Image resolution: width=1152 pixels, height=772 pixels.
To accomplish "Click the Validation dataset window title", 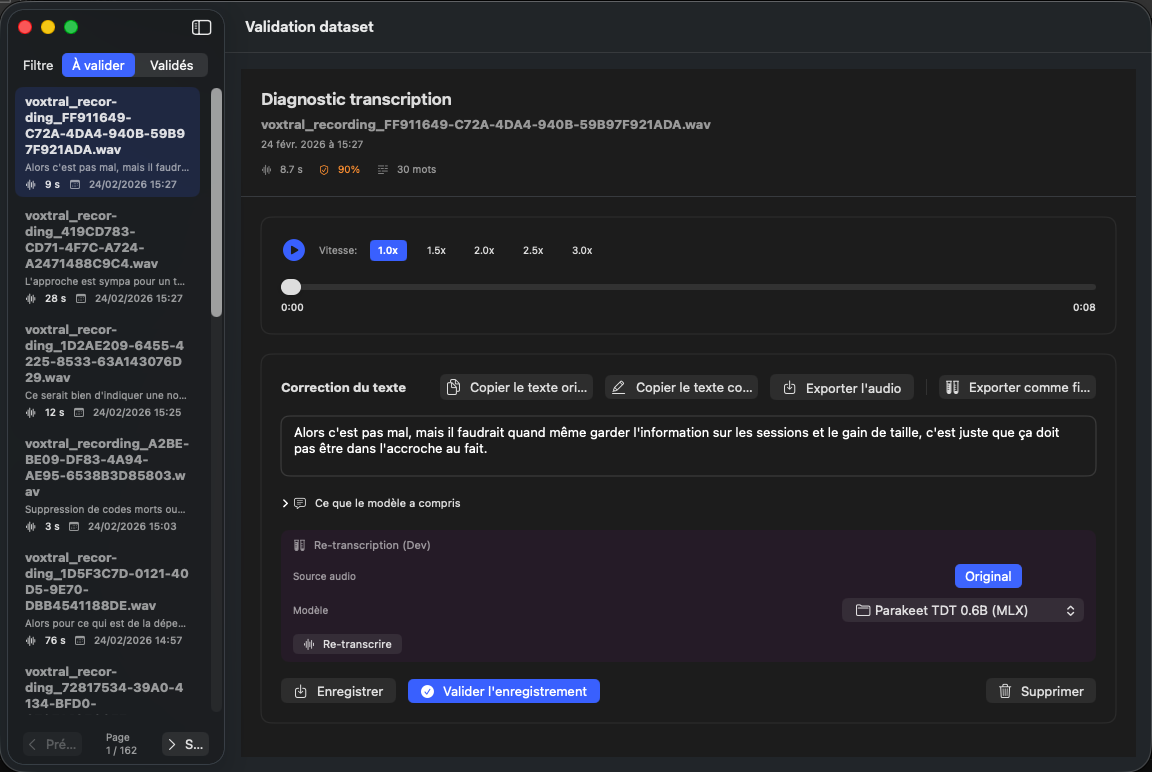I will pyautogui.click(x=309, y=27).
